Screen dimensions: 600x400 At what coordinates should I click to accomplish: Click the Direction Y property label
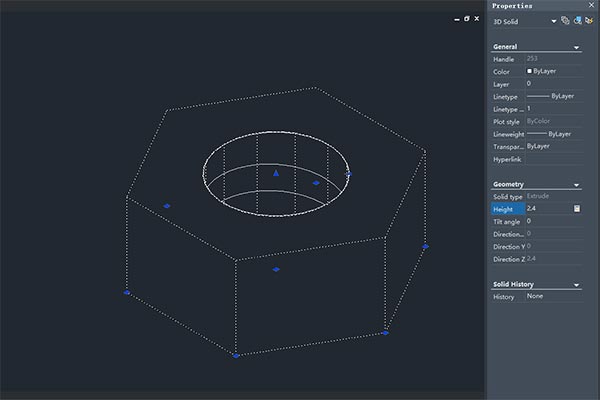click(x=509, y=247)
